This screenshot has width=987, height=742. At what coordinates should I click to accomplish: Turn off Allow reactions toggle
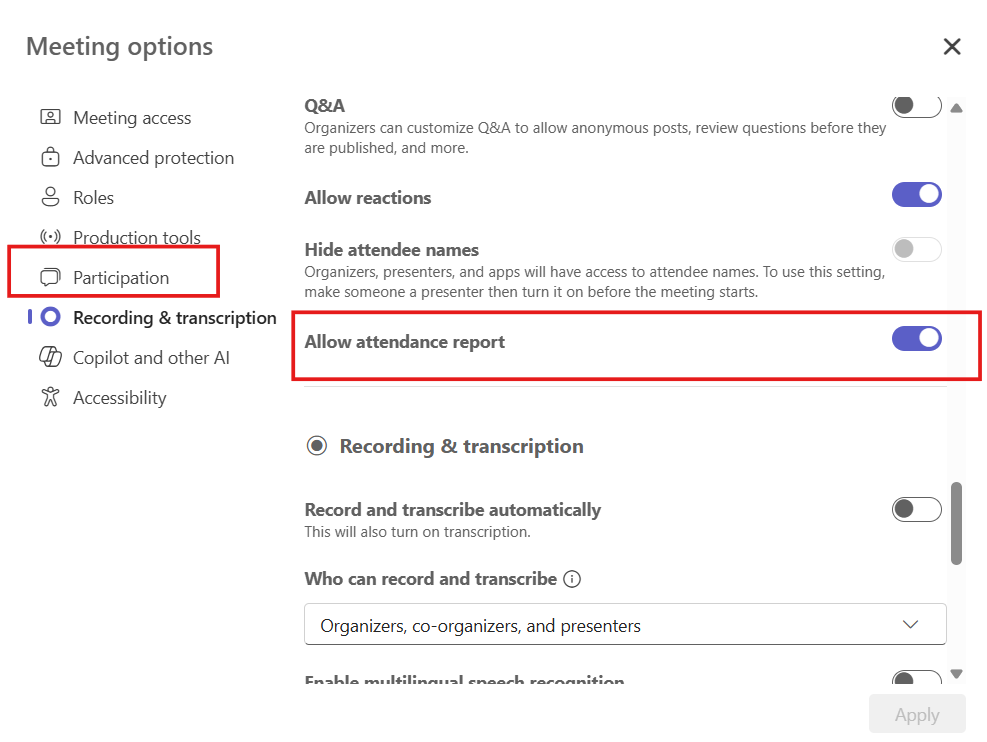[916, 194]
